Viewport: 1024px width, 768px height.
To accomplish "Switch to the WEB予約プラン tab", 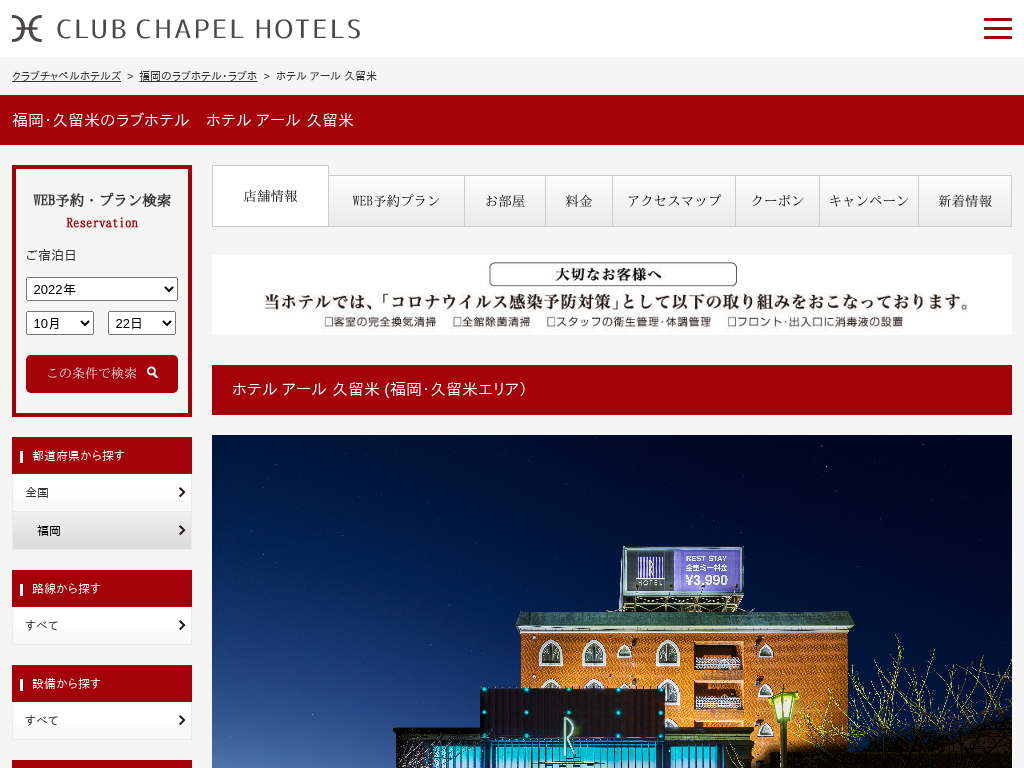I will click(x=396, y=200).
